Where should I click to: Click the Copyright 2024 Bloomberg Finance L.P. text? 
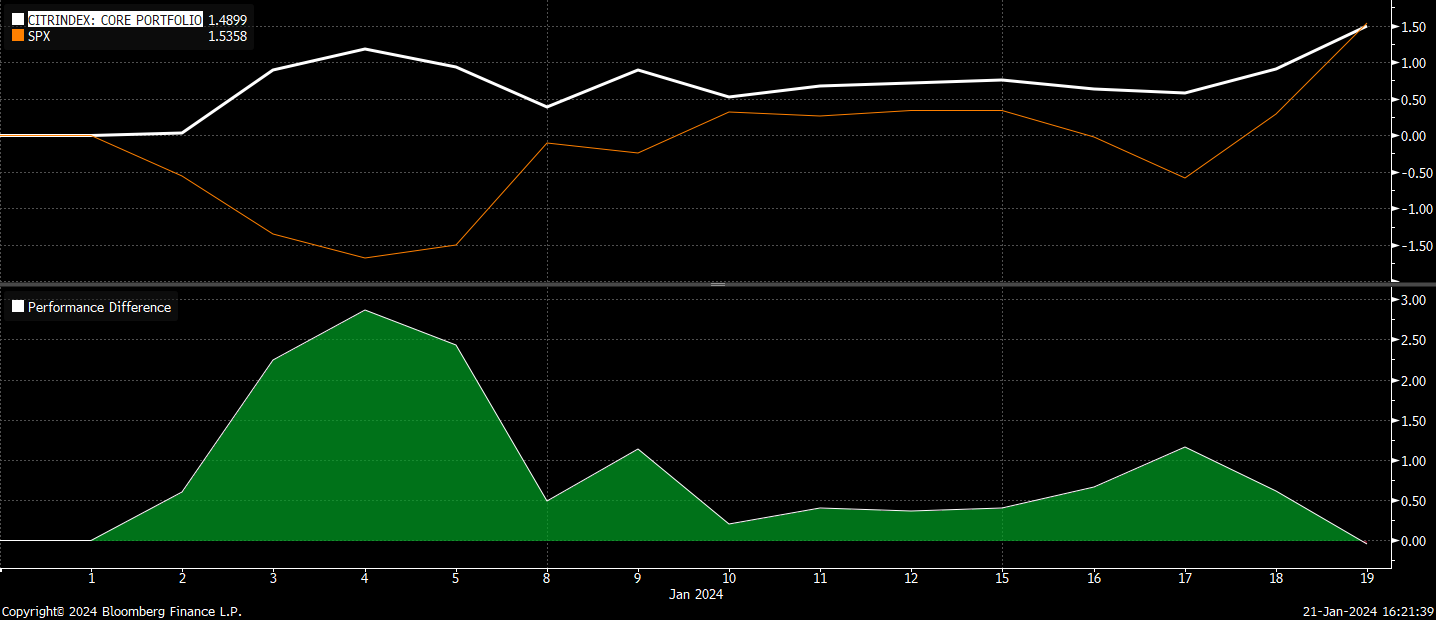pos(121,611)
